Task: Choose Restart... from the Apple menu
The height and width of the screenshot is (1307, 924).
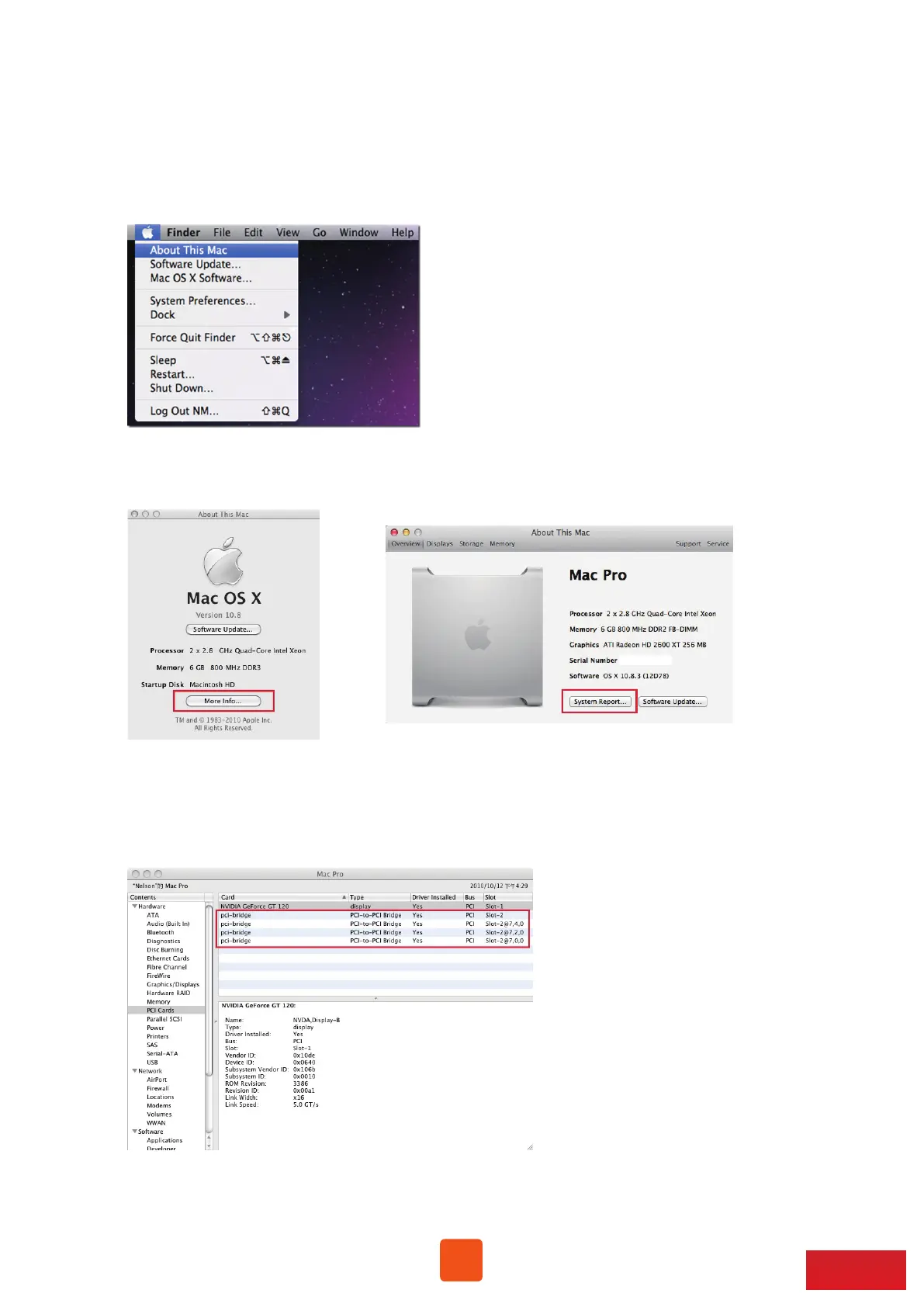Action: click(216, 374)
